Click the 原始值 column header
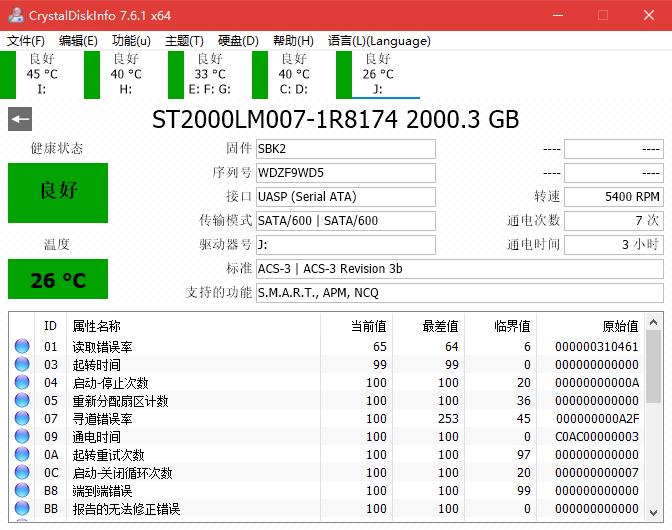 pos(591,326)
